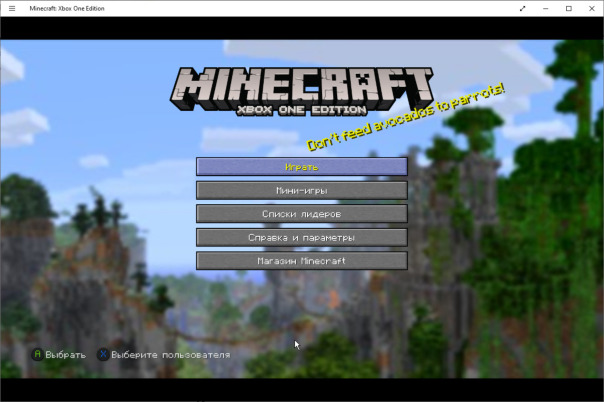This screenshot has width=604, height=402.
Task: Select the Играть menu button
Action: tap(302, 166)
